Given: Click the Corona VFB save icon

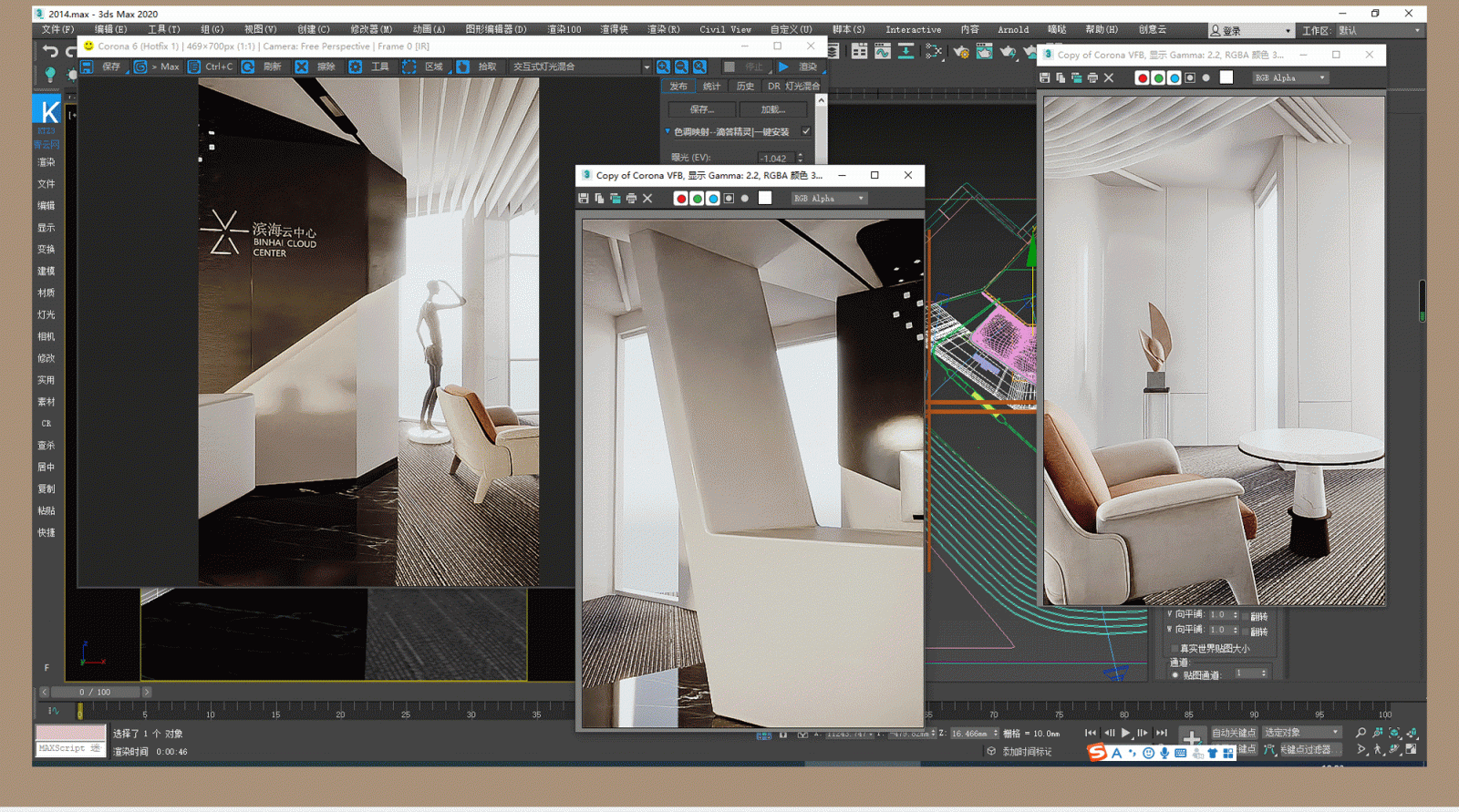Looking at the screenshot, I should [x=87, y=67].
